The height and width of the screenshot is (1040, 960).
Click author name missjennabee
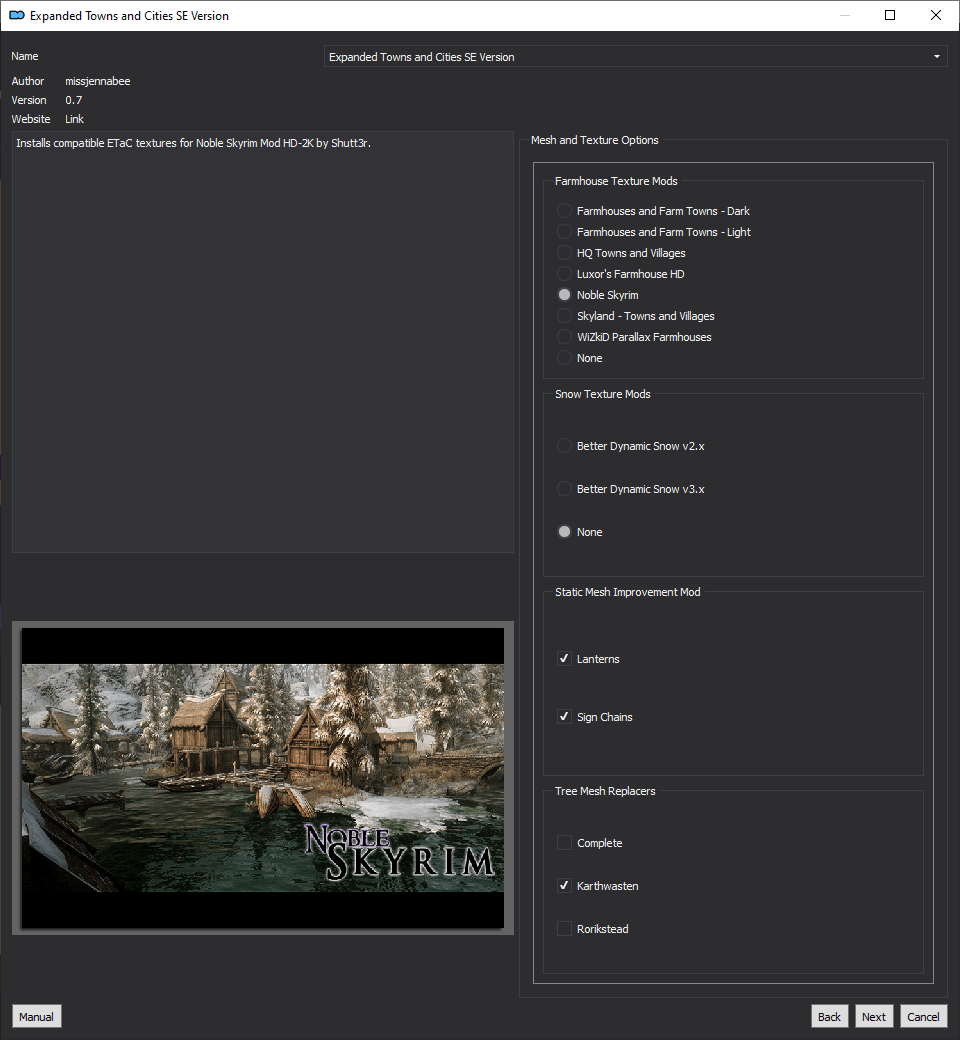[x=98, y=81]
